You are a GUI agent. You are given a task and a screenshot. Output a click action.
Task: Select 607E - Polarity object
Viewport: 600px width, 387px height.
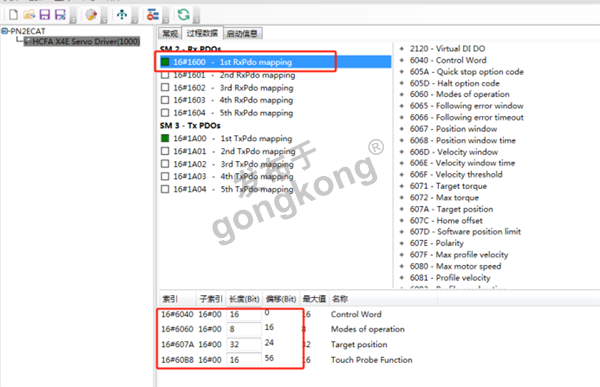[x=437, y=243]
